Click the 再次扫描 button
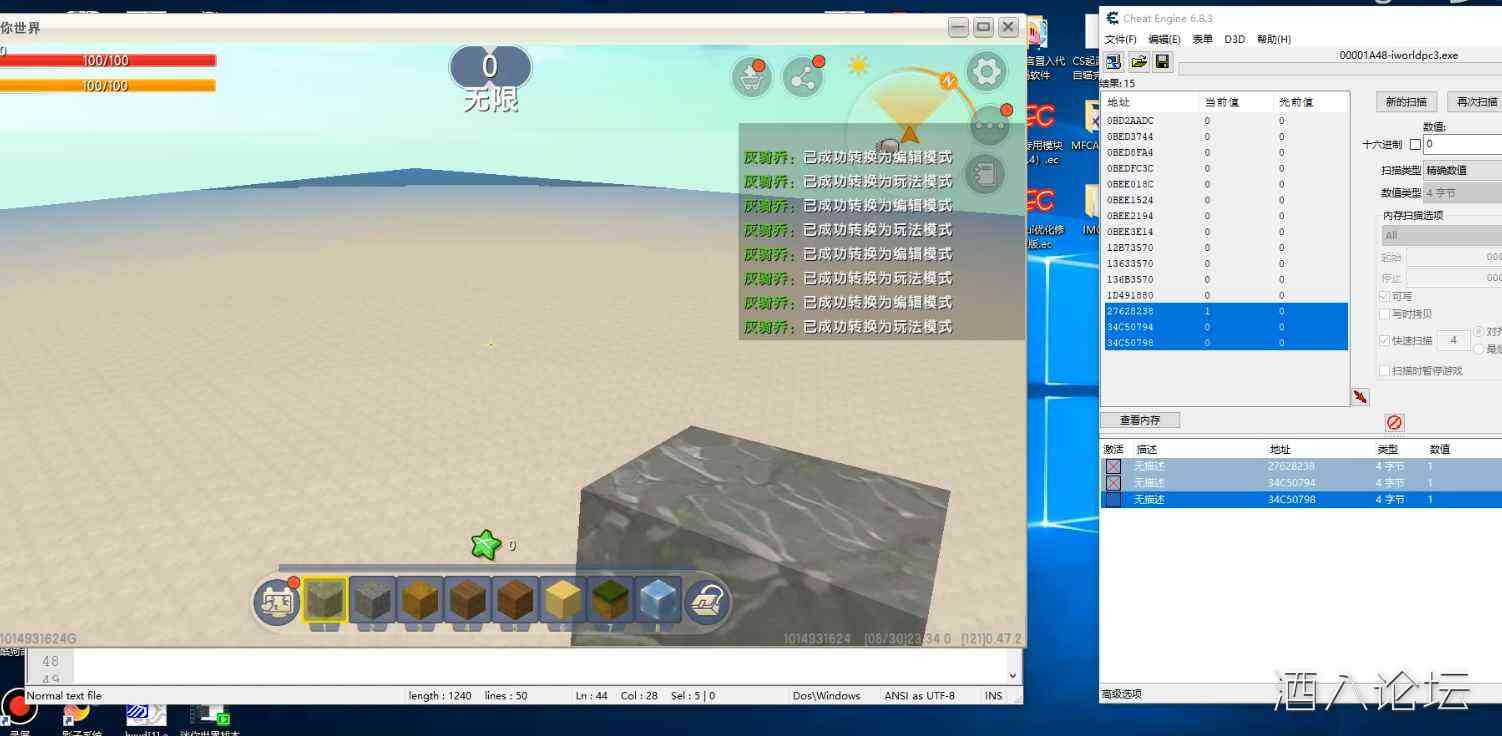The height and width of the screenshot is (736, 1502). tap(1476, 102)
